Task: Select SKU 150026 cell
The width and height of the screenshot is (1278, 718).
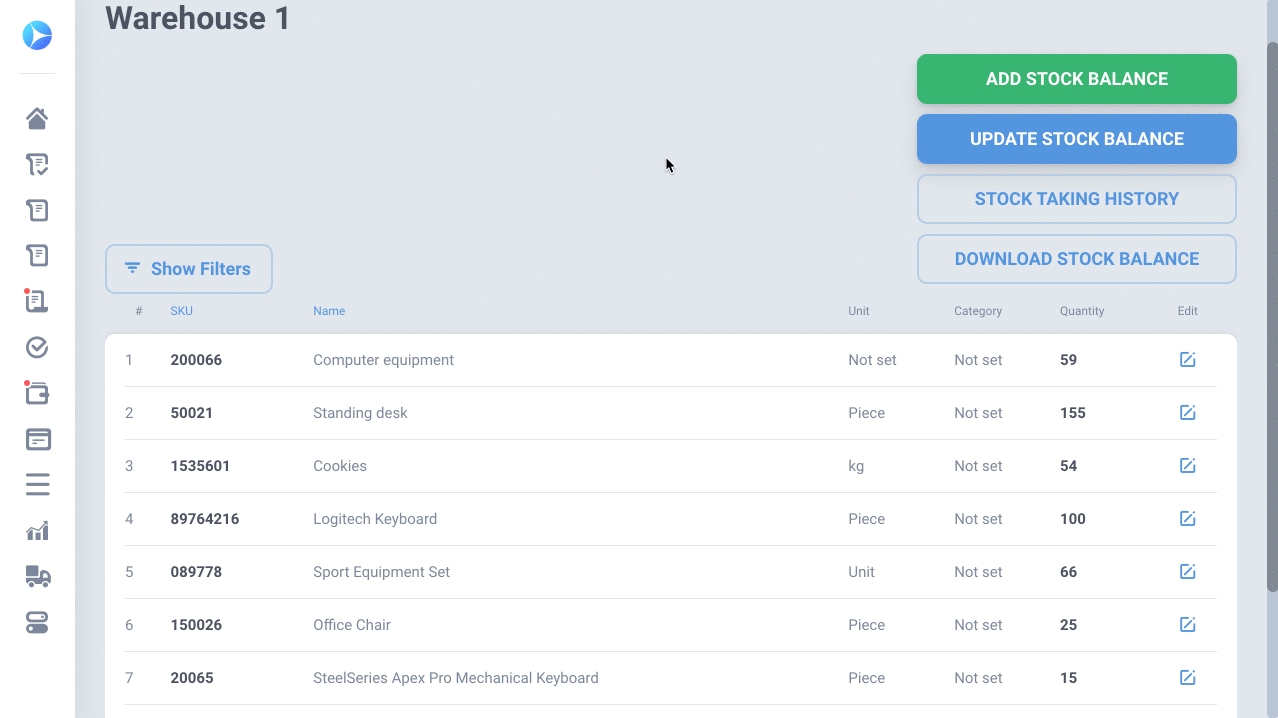Action: 196,625
